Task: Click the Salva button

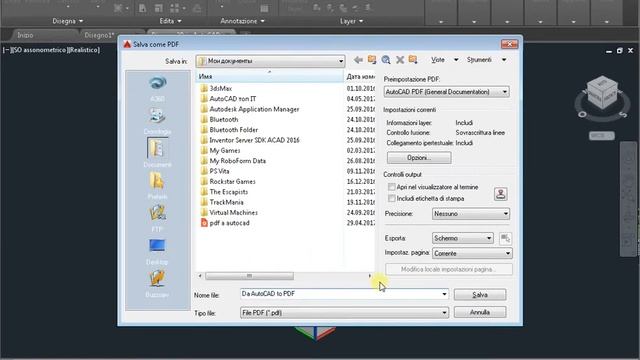Action: point(480,295)
